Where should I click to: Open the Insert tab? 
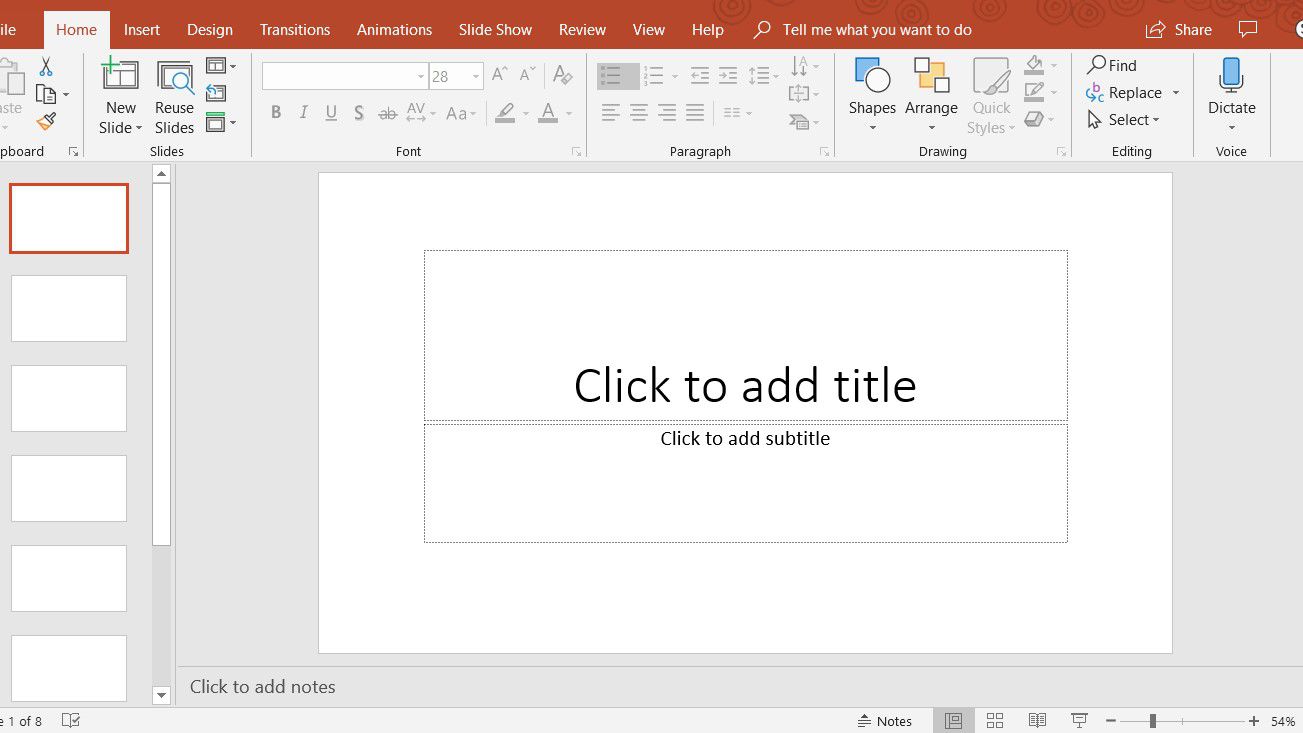[142, 30]
